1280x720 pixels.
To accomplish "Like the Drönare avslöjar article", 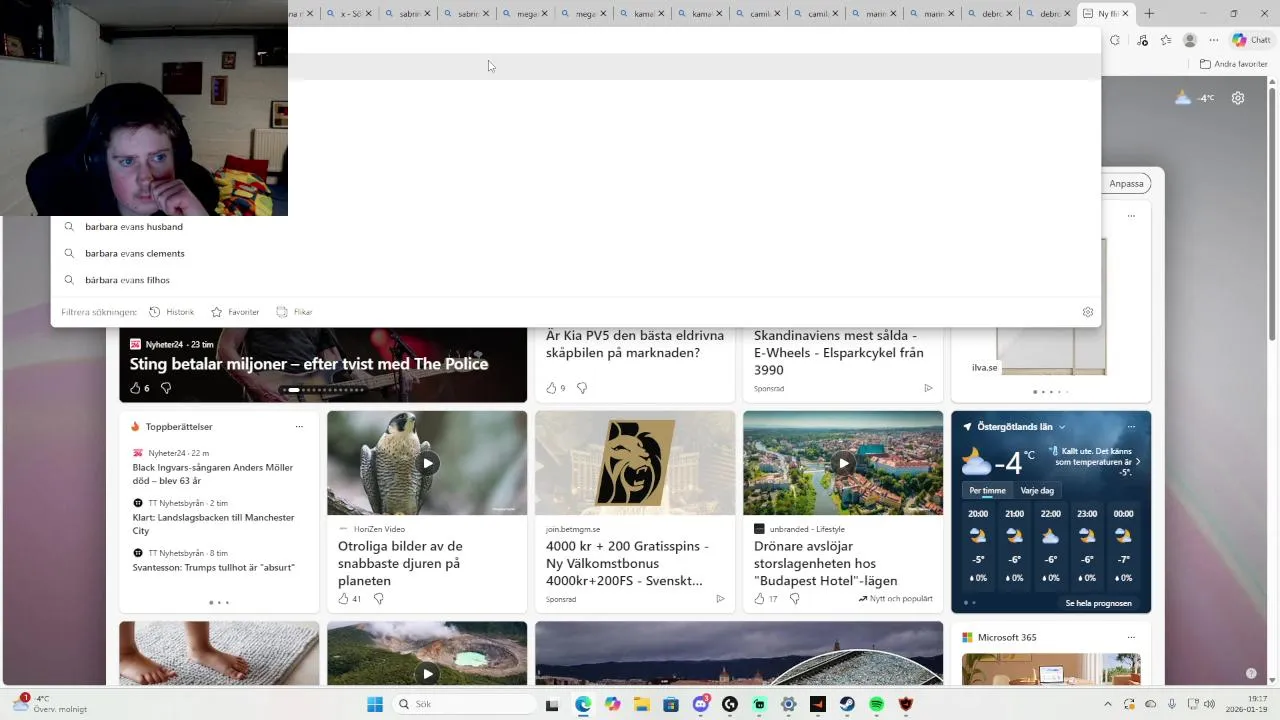I will [x=759, y=599].
